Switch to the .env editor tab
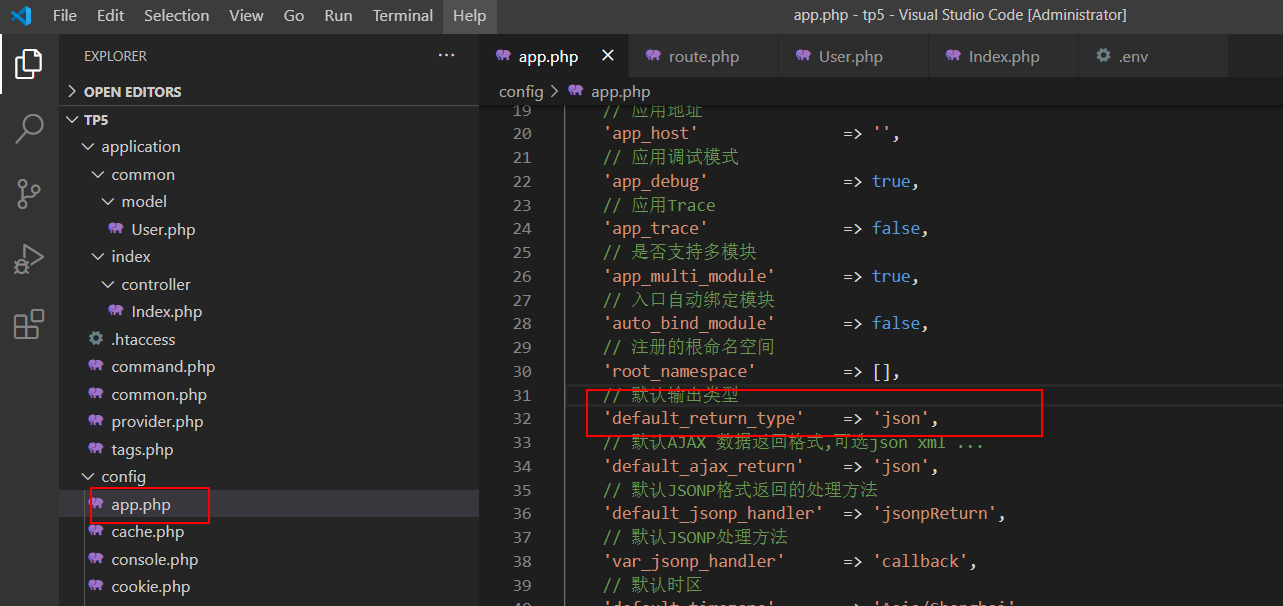The height and width of the screenshot is (606, 1283). 1154,56
